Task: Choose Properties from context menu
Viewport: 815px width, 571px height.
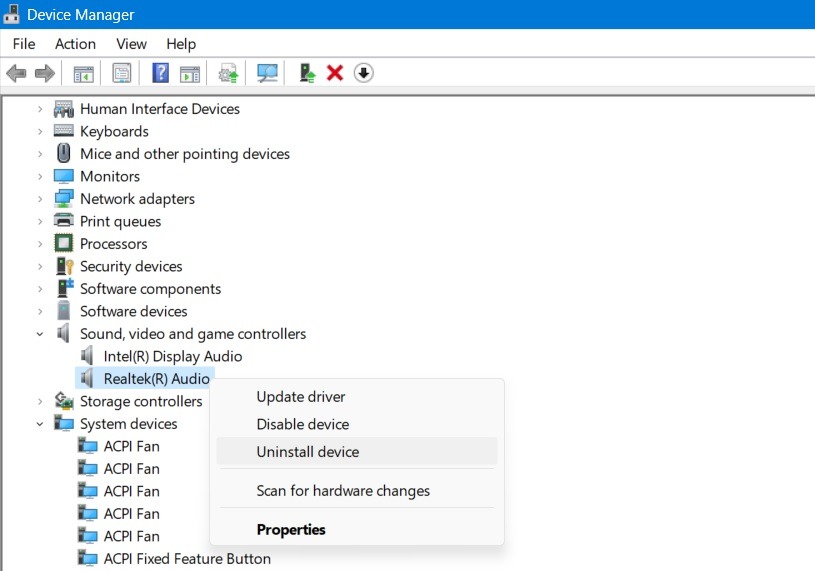Action: point(357,529)
